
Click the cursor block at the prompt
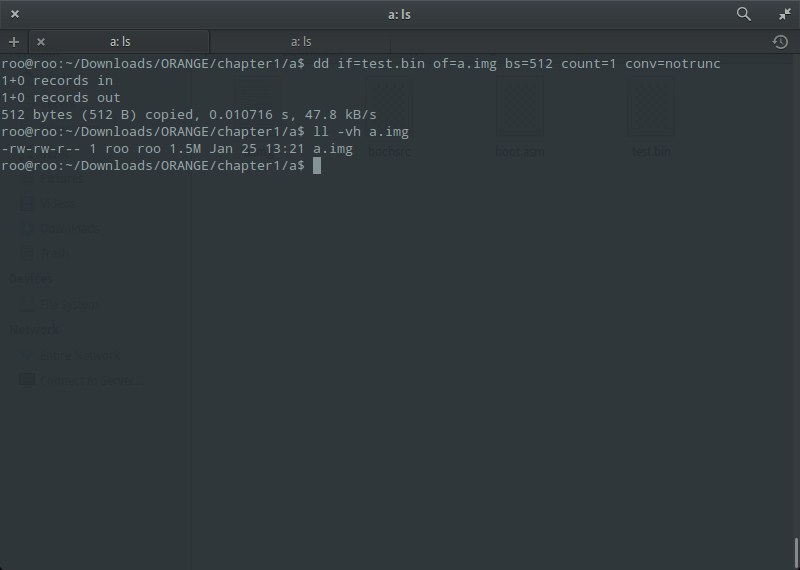pos(317,166)
